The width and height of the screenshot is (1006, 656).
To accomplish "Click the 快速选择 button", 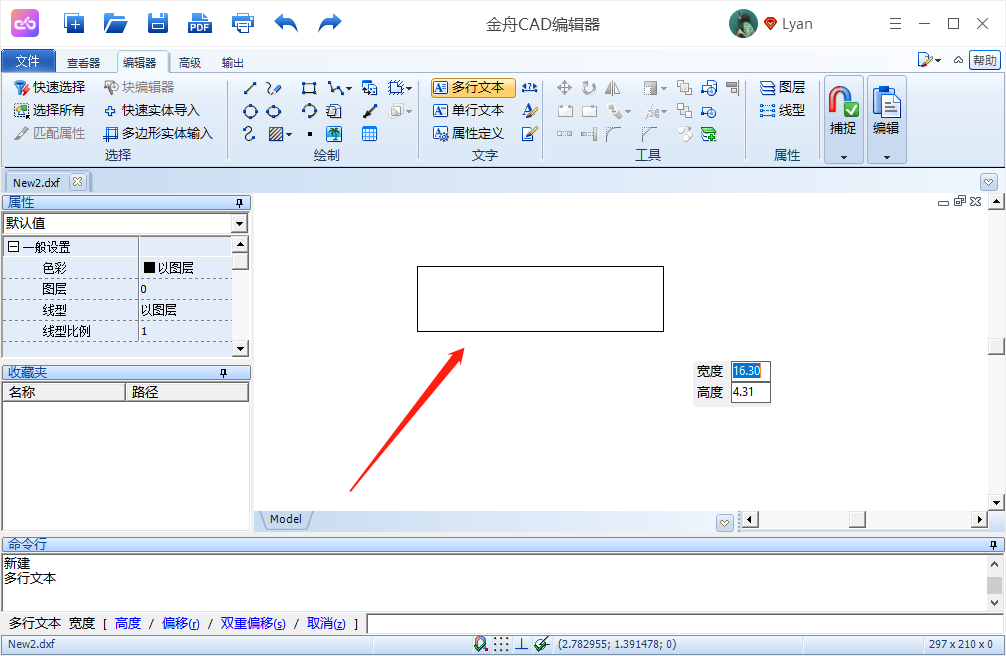I will [49, 87].
